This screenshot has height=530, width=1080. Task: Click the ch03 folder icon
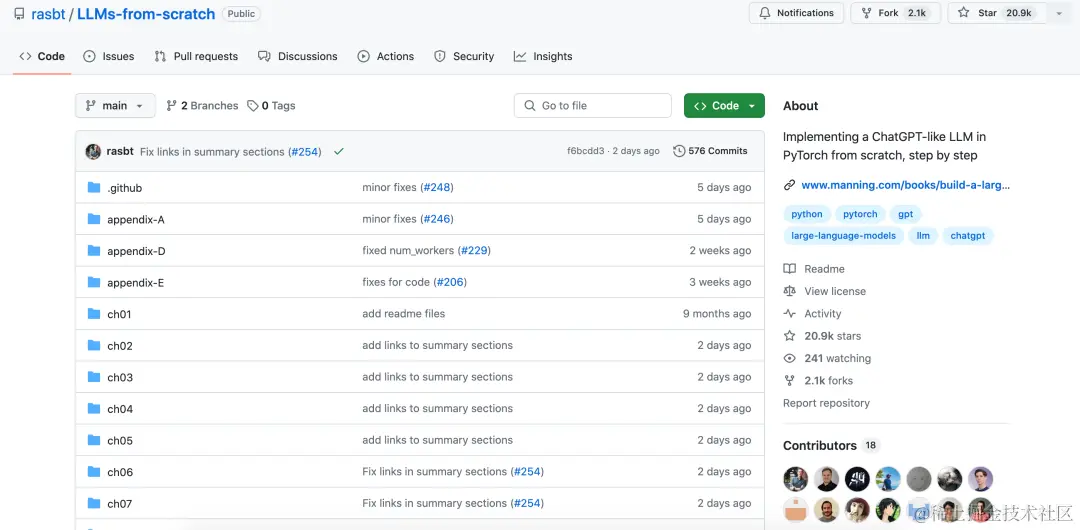94,377
